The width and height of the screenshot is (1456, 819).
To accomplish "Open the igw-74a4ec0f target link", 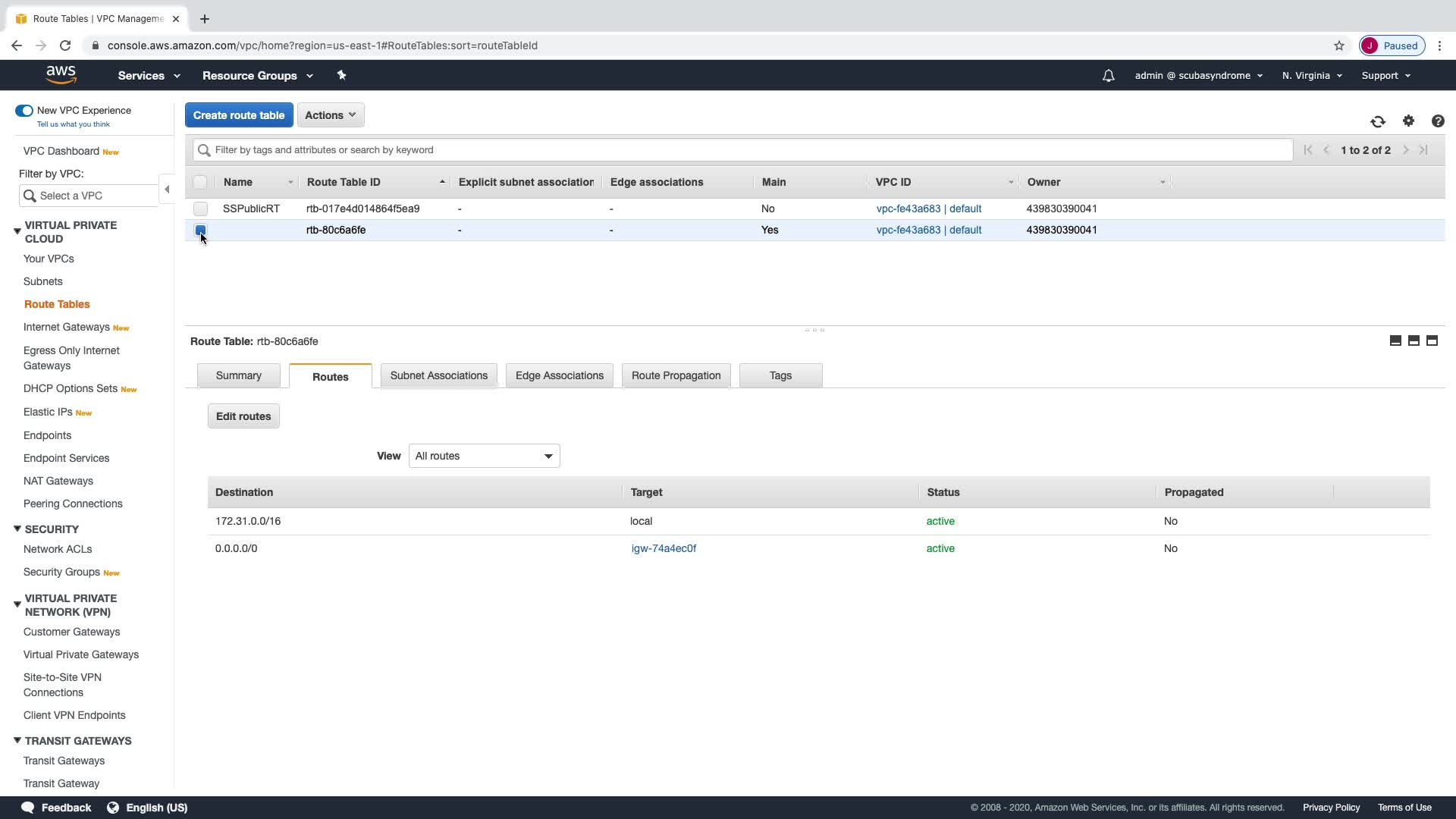I will pyautogui.click(x=664, y=548).
